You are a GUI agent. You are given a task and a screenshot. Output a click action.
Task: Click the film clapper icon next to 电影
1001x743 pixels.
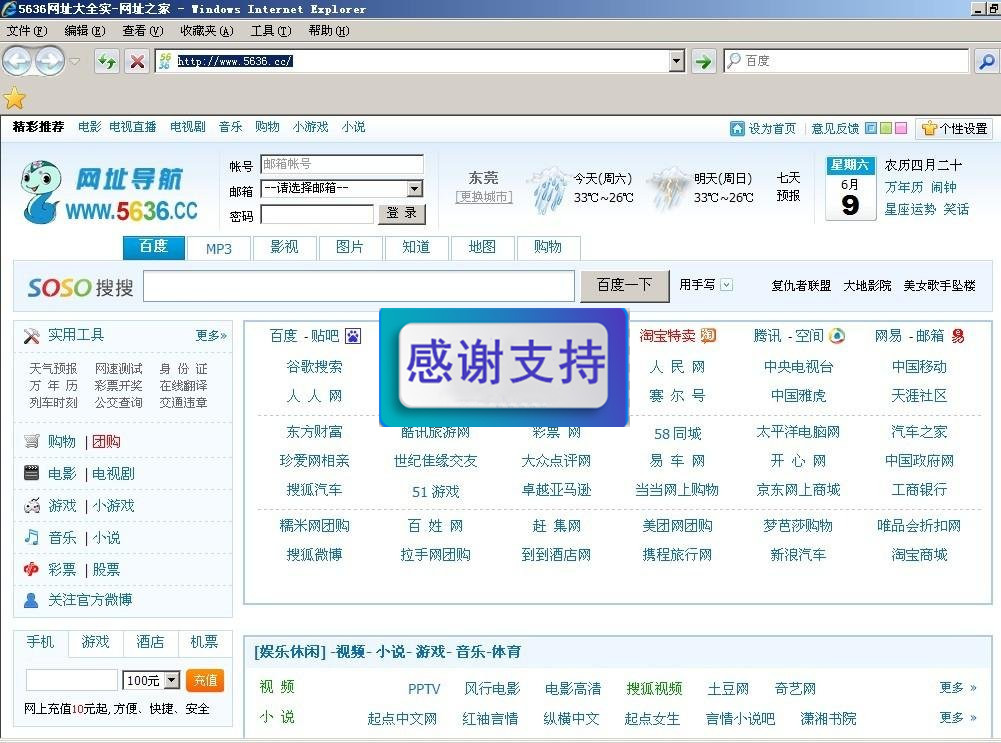coord(31,473)
